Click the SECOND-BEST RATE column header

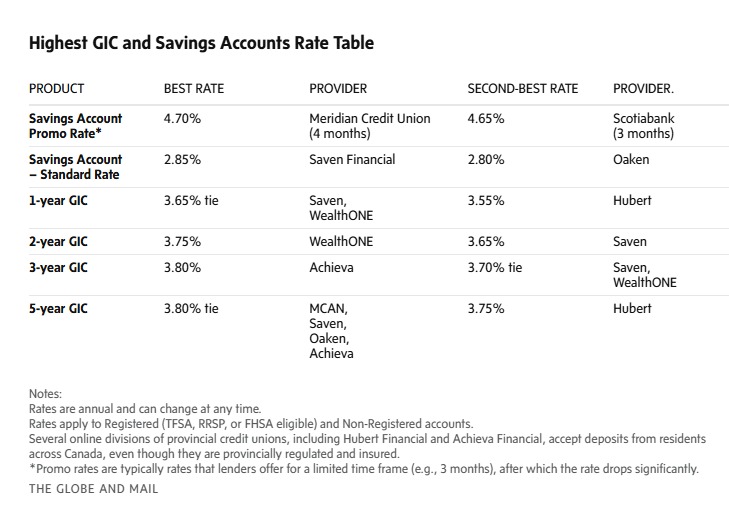click(523, 89)
